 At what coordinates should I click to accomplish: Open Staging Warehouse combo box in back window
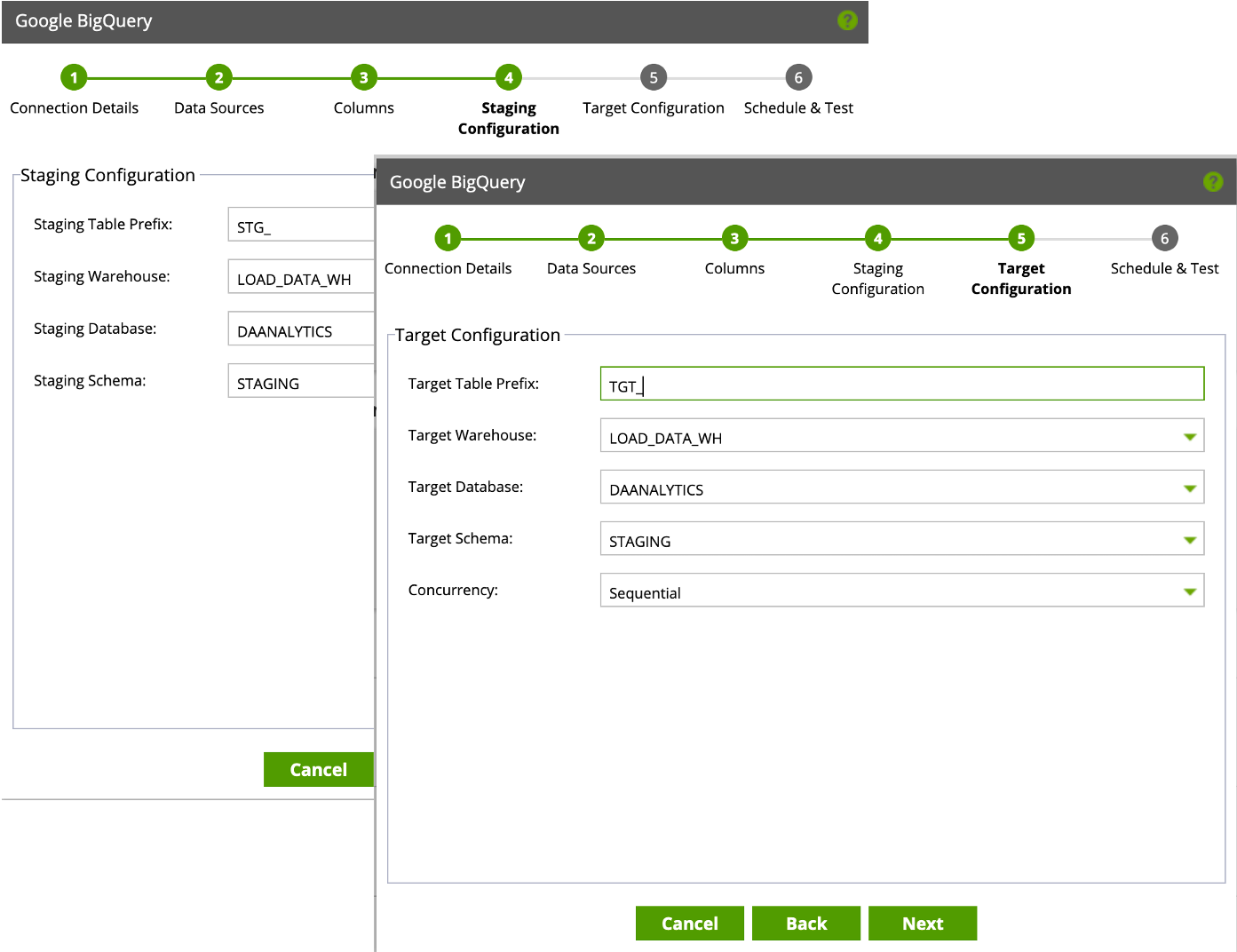tap(301, 276)
